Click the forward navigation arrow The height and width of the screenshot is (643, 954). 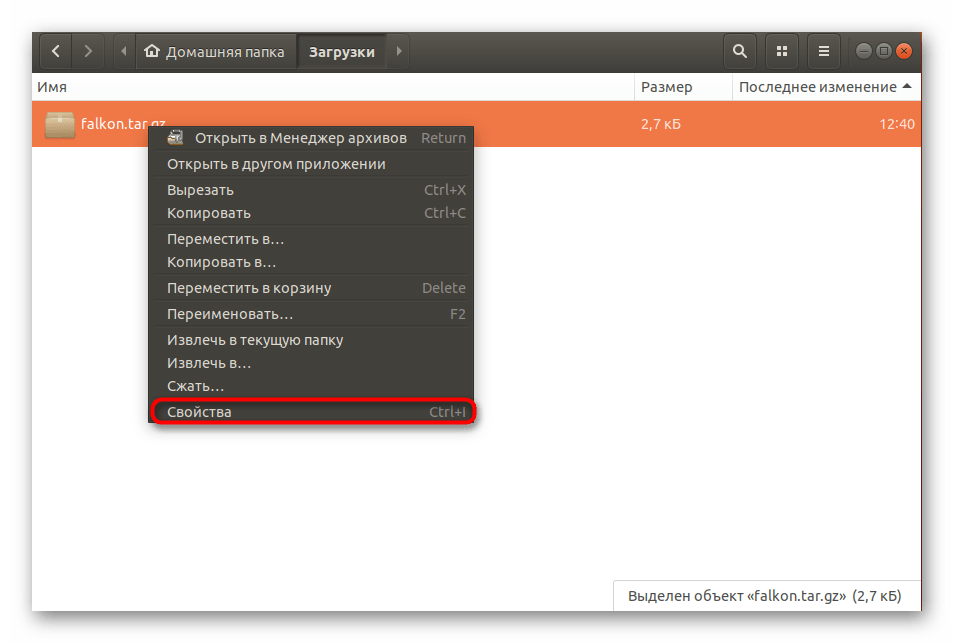point(89,51)
